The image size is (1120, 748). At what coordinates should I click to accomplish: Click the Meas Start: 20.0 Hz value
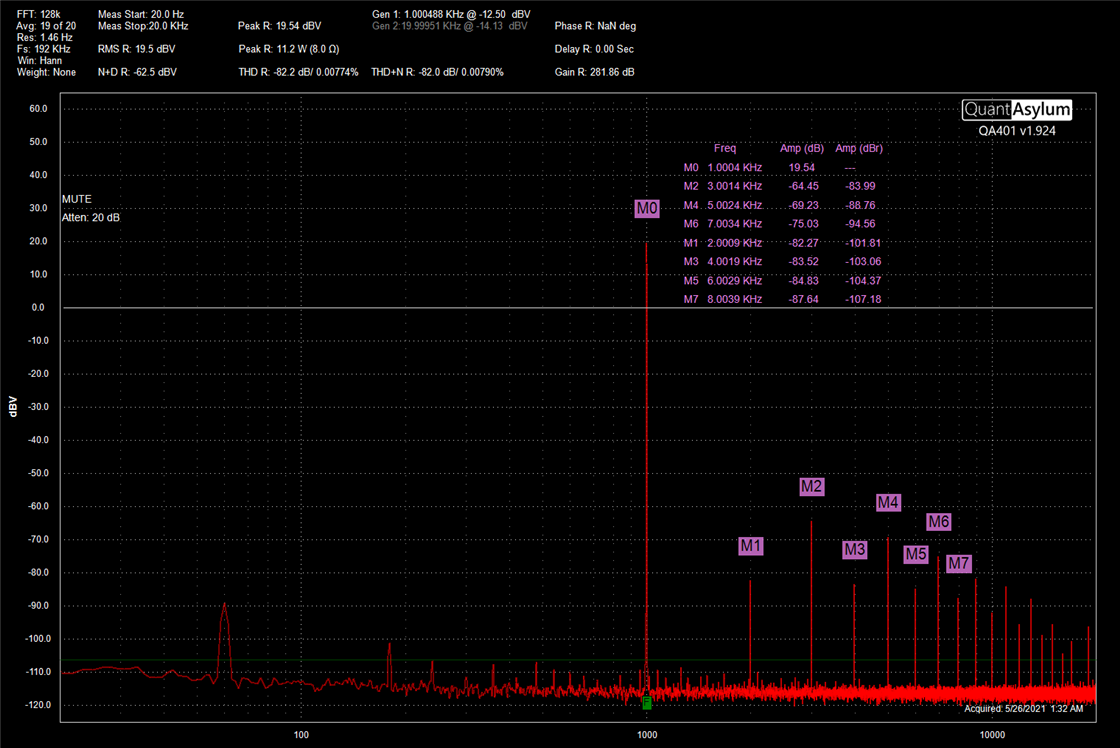[141, 14]
